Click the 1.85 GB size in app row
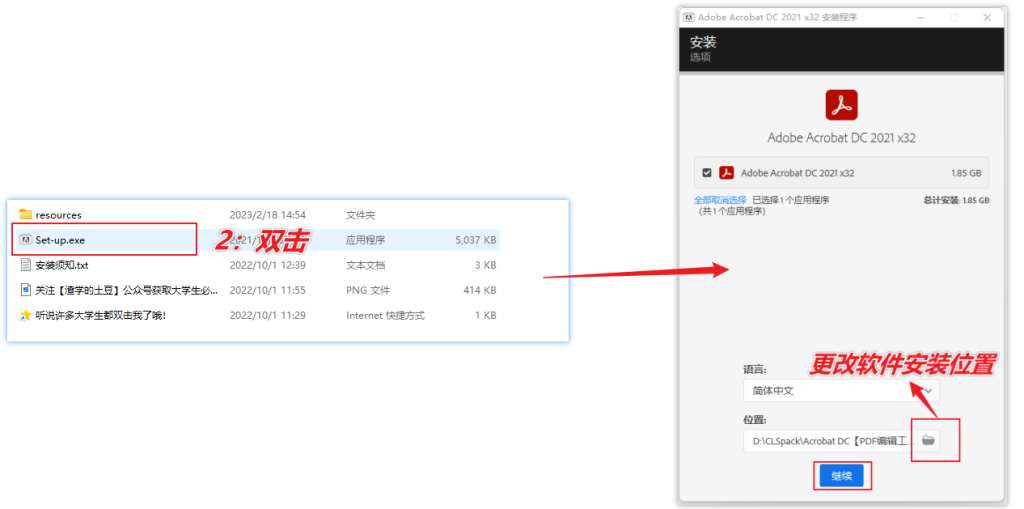 click(966, 173)
